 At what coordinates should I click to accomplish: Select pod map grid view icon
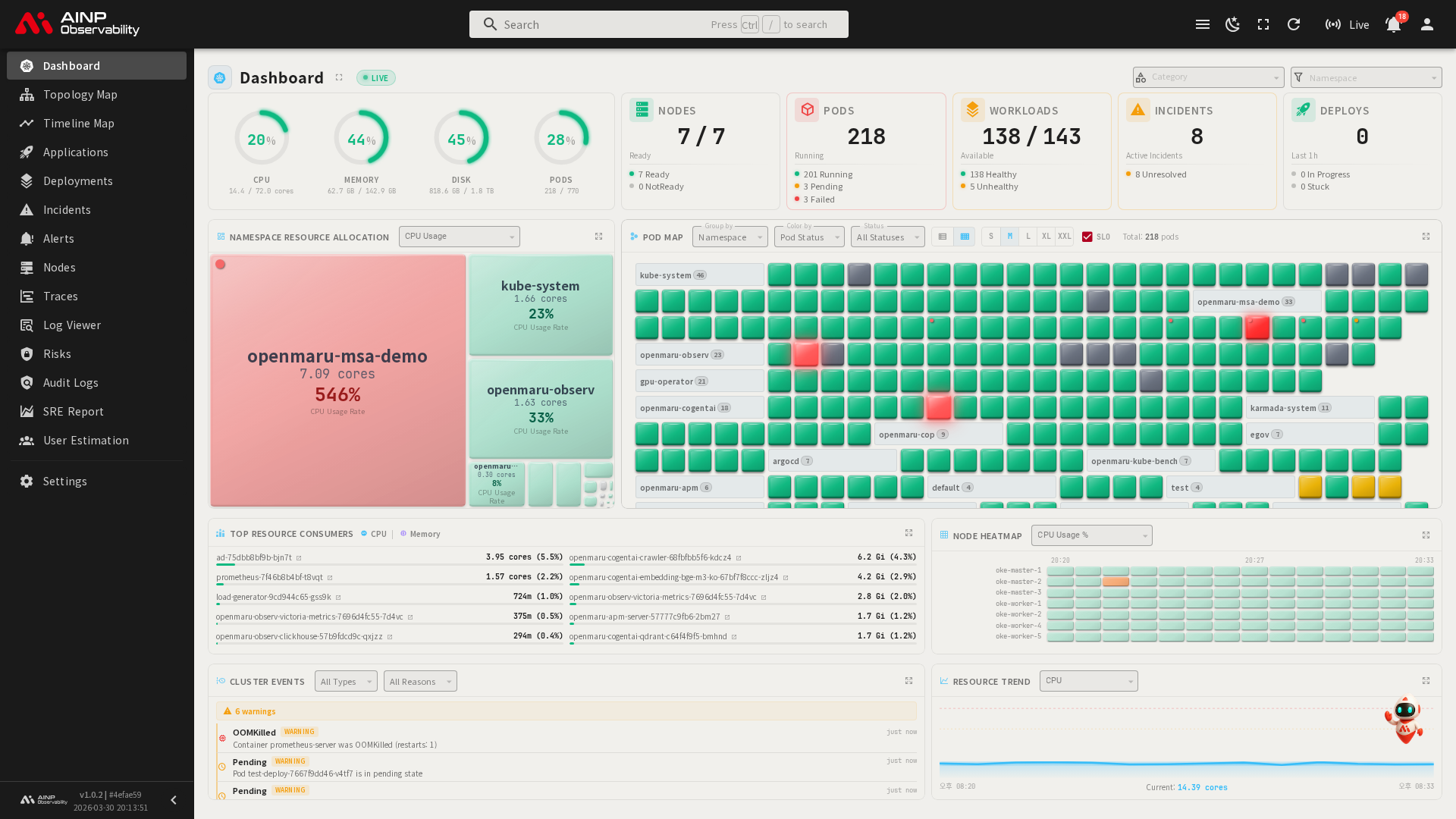tap(965, 237)
